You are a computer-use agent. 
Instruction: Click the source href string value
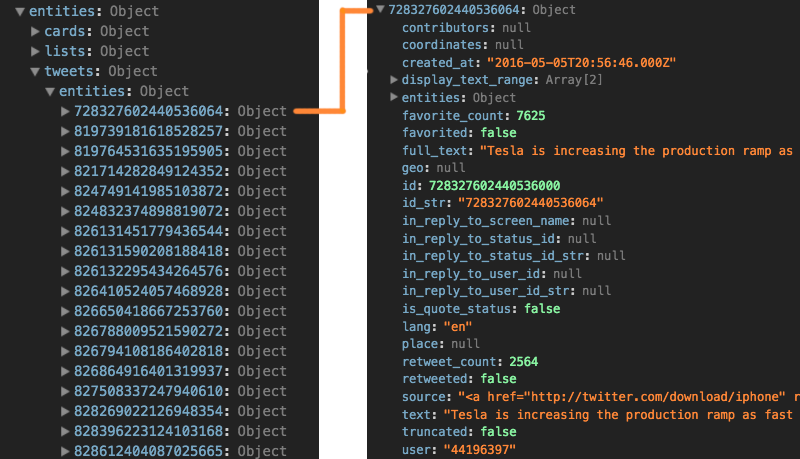pos(629,397)
